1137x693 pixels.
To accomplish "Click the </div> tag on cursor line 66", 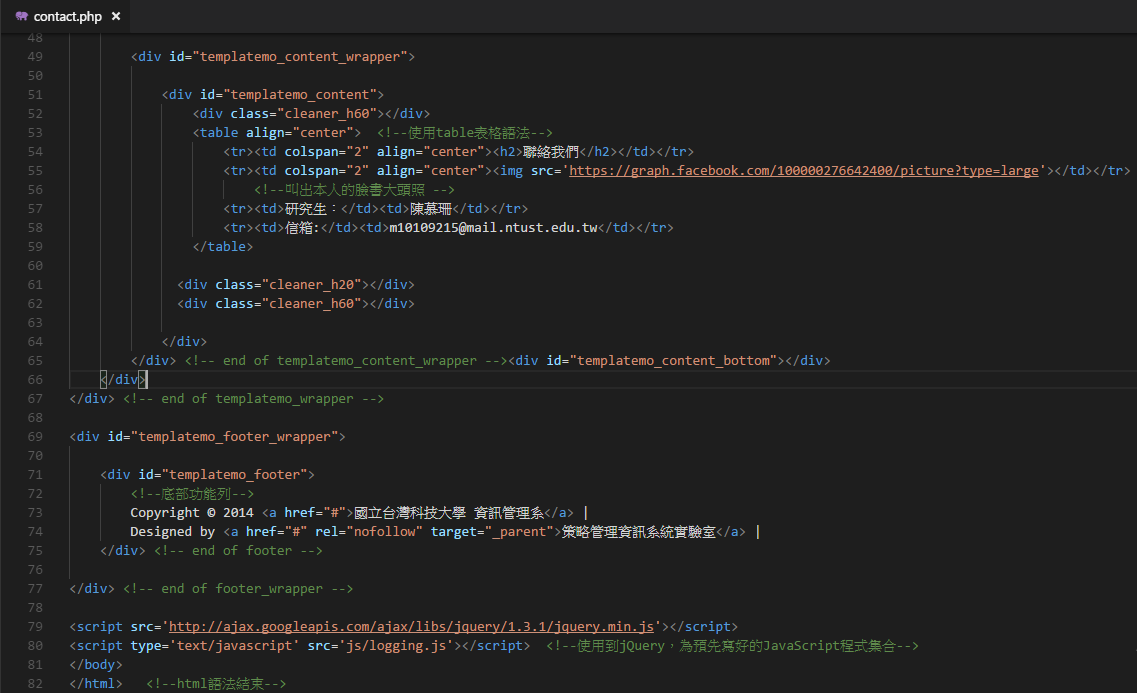I will point(123,380).
